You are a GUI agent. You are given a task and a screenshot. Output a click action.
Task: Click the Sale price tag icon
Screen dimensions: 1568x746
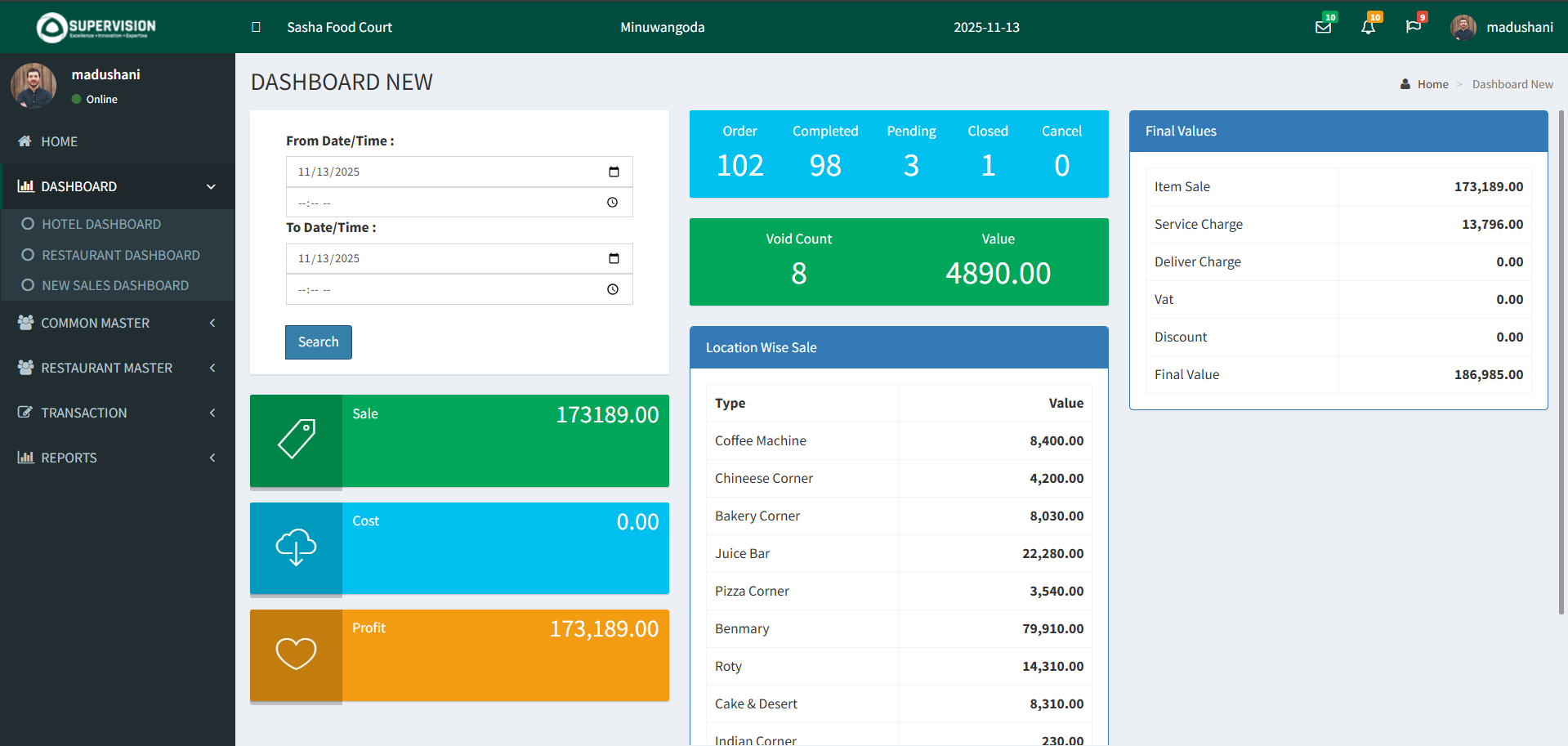[x=296, y=440]
